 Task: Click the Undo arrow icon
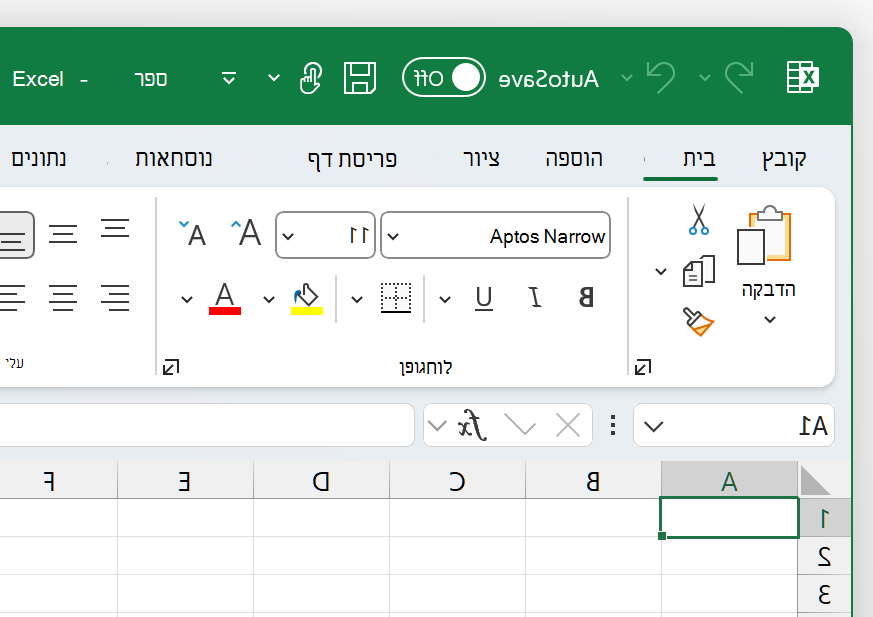pyautogui.click(x=661, y=77)
